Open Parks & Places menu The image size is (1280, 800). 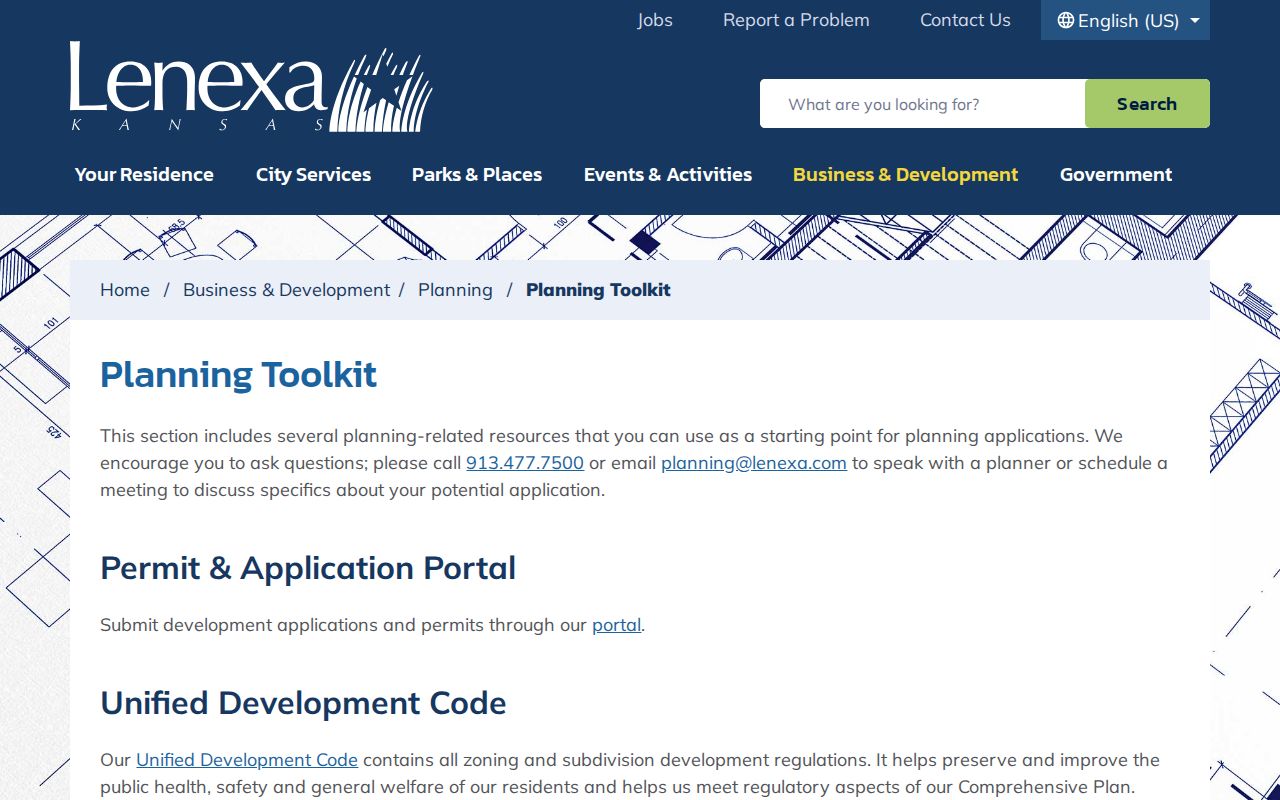pyautogui.click(x=477, y=175)
